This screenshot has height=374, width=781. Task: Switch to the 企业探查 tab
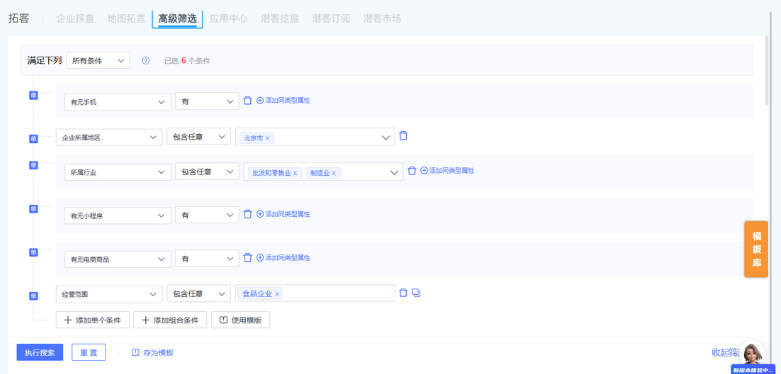point(75,19)
